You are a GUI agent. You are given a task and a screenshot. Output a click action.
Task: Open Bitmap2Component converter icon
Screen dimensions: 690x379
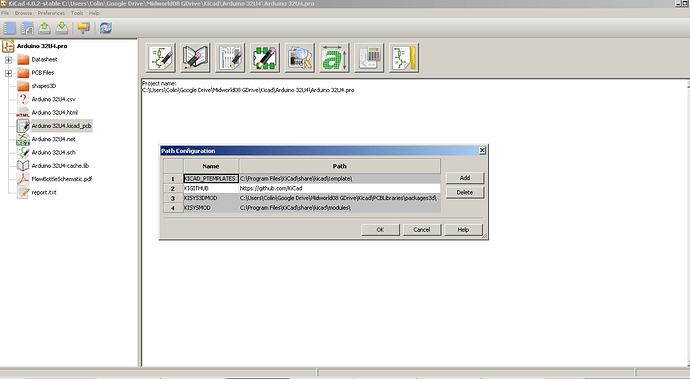tap(334, 58)
